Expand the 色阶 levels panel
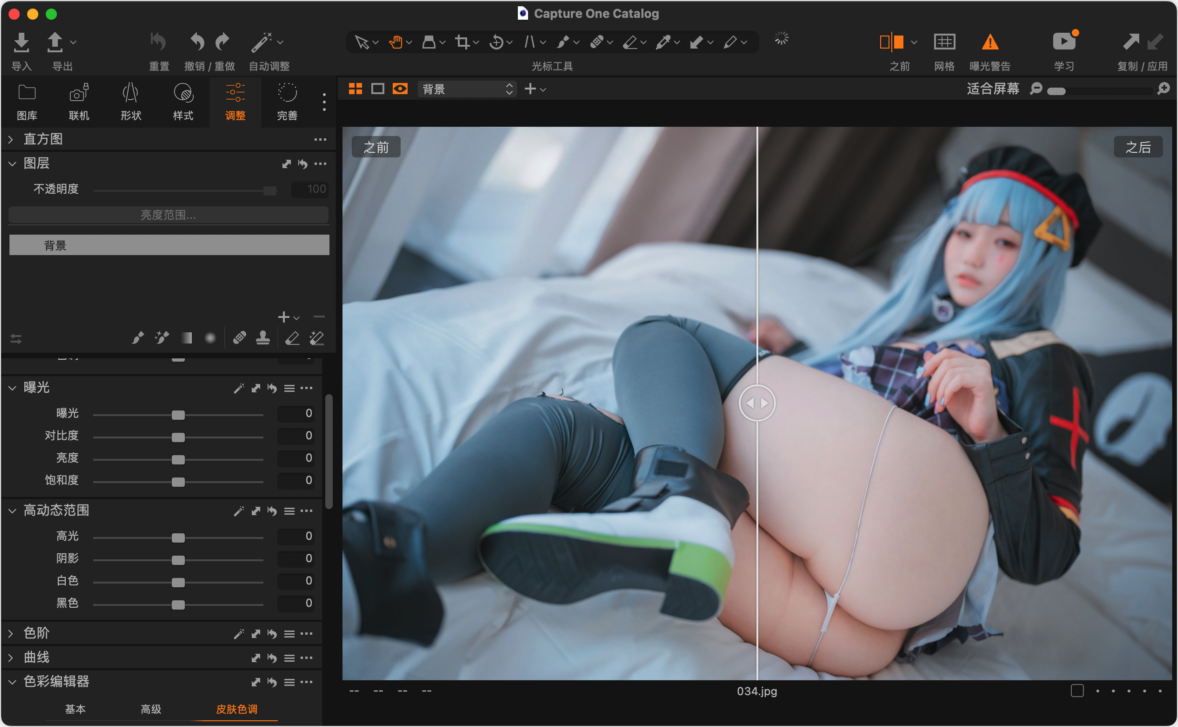This screenshot has width=1178, height=727. click(x=11, y=634)
